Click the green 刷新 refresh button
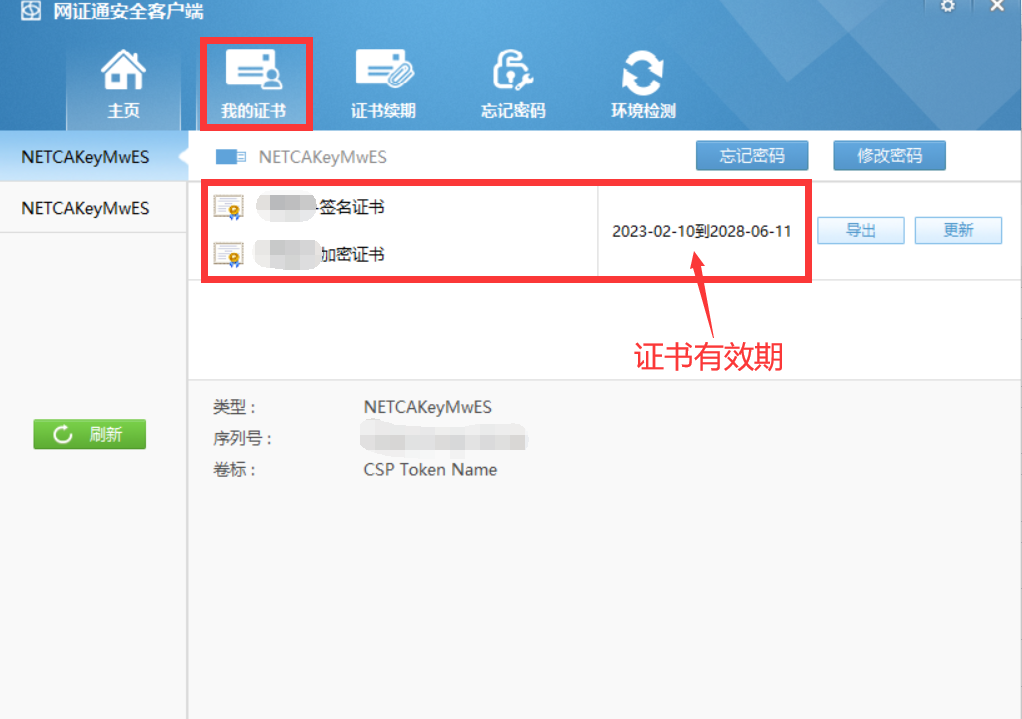Image resolution: width=1022 pixels, height=719 pixels. [x=90, y=434]
